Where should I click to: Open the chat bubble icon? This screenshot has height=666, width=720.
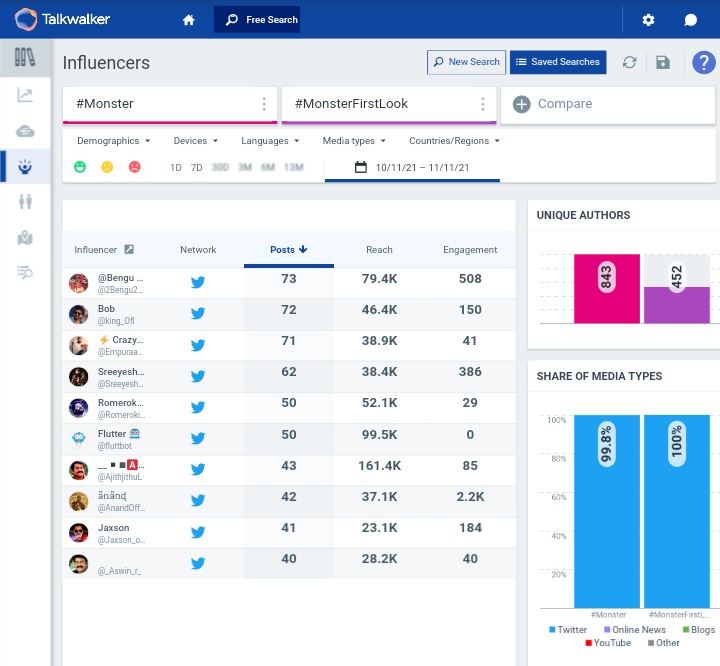pyautogui.click(x=690, y=20)
